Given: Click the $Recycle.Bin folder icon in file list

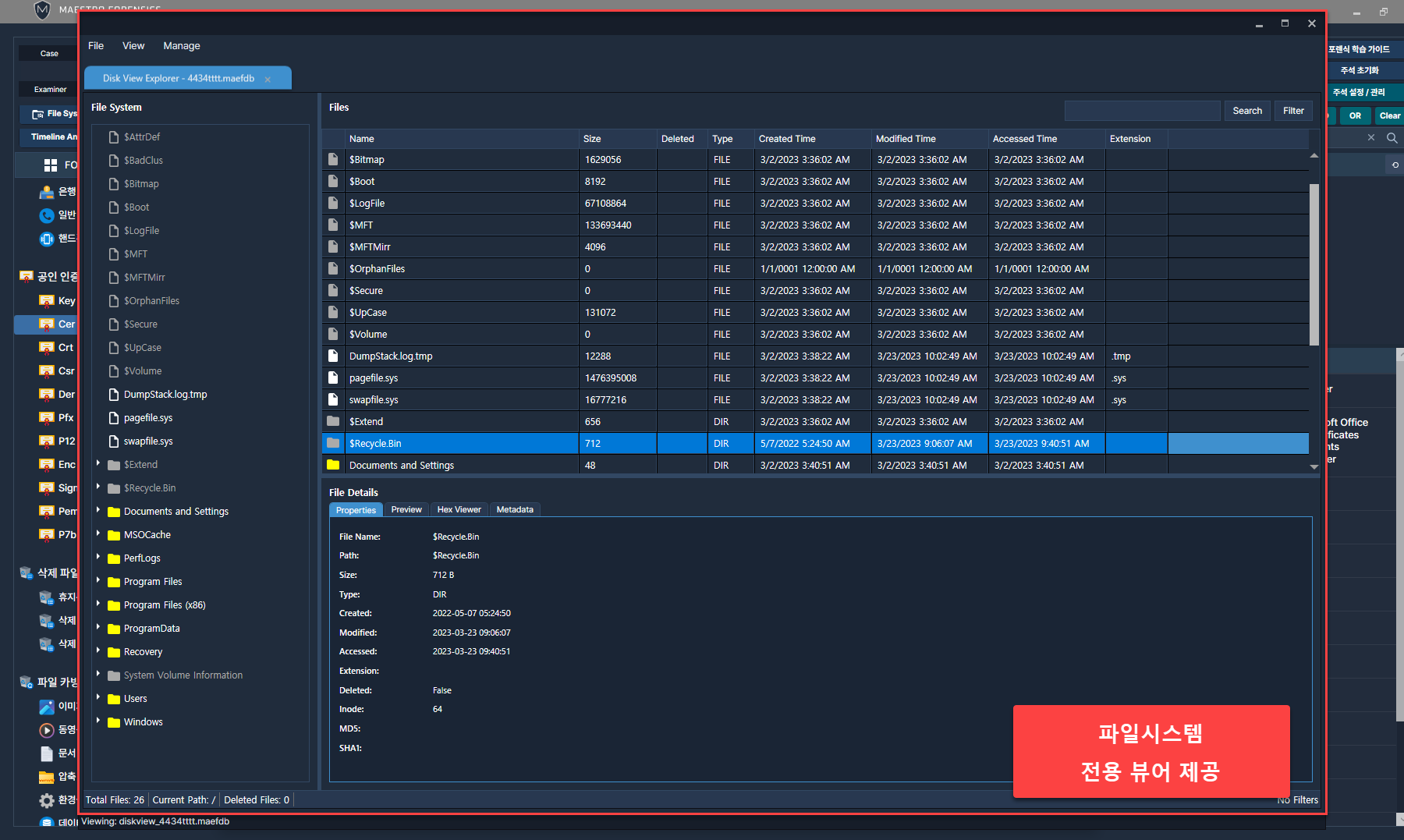Looking at the screenshot, I should tap(333, 443).
